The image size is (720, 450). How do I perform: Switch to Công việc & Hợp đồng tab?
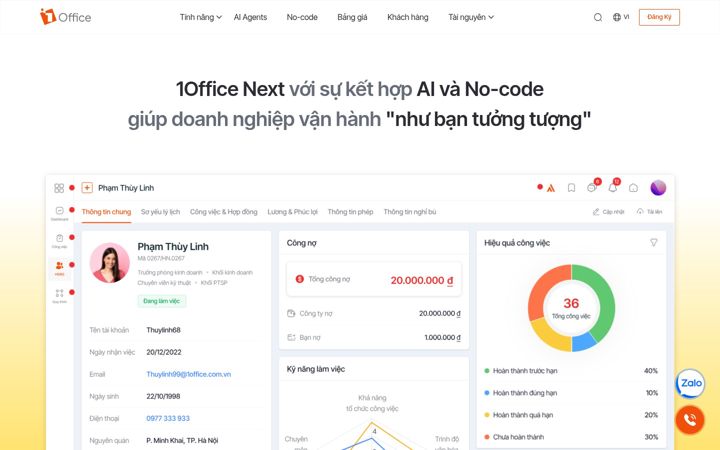(224, 212)
